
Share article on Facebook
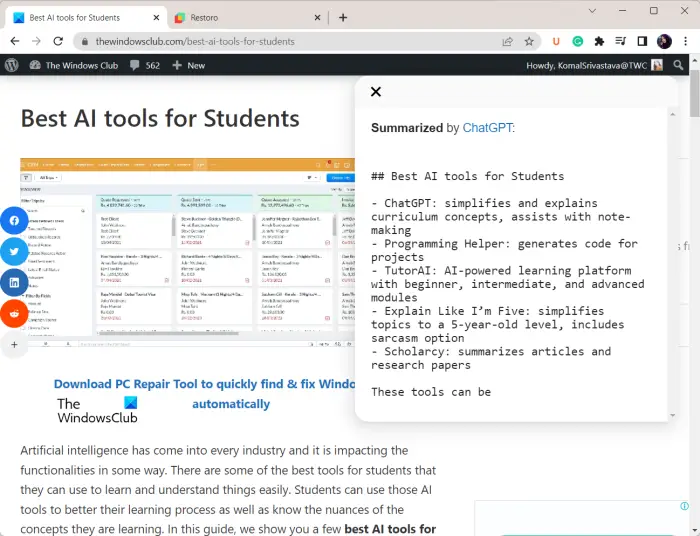[14, 220]
